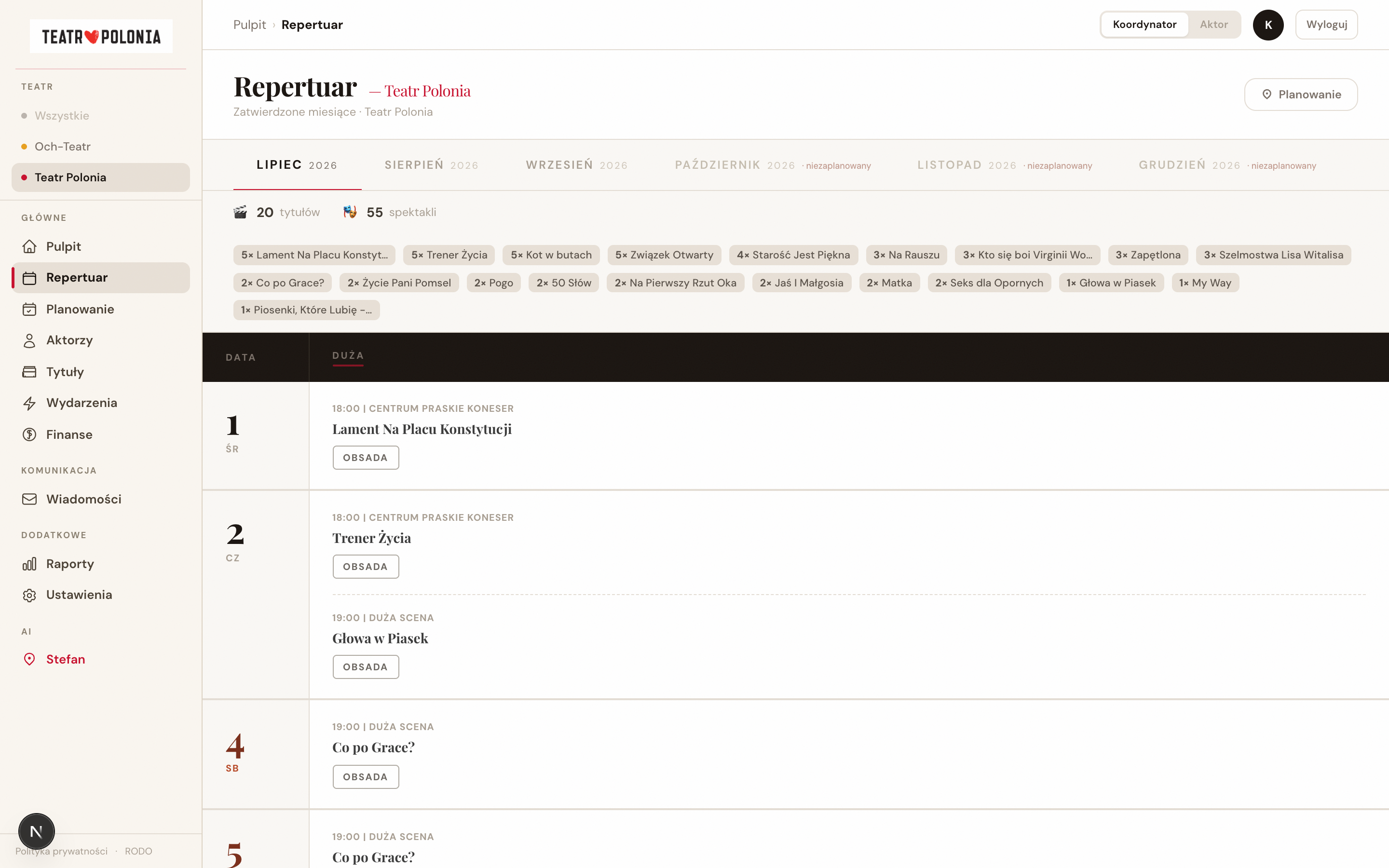Click the 2× Życie Pani Pomsel chip
This screenshot has width=1389, height=868.
click(399, 283)
